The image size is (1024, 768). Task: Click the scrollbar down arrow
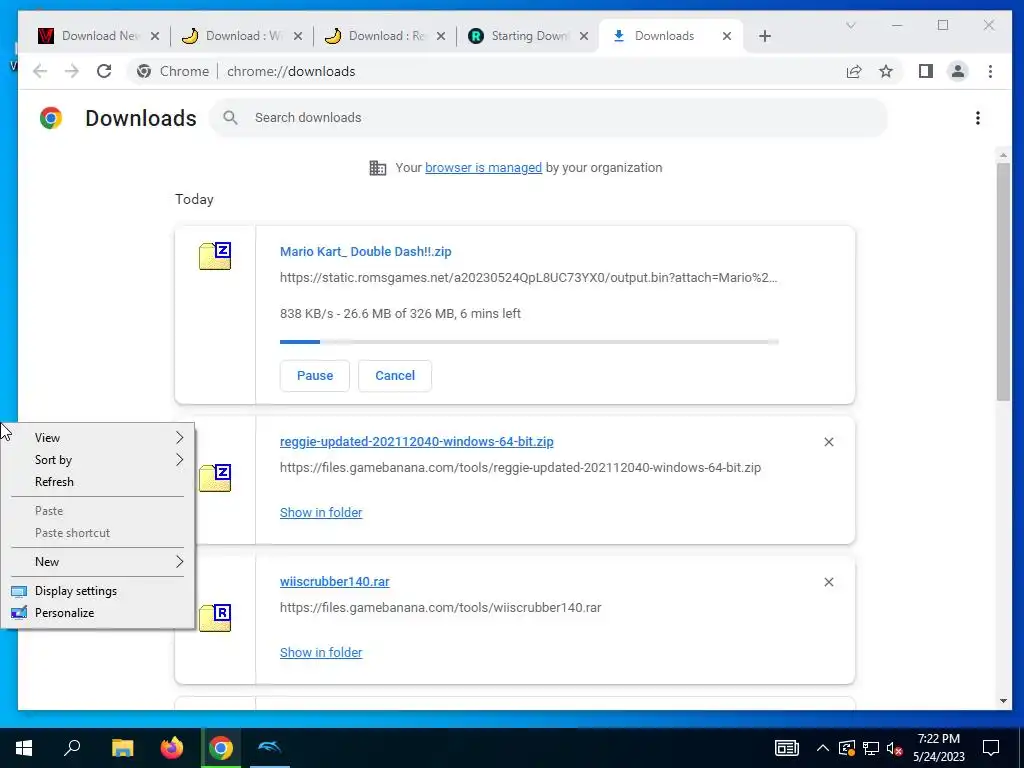(1003, 701)
